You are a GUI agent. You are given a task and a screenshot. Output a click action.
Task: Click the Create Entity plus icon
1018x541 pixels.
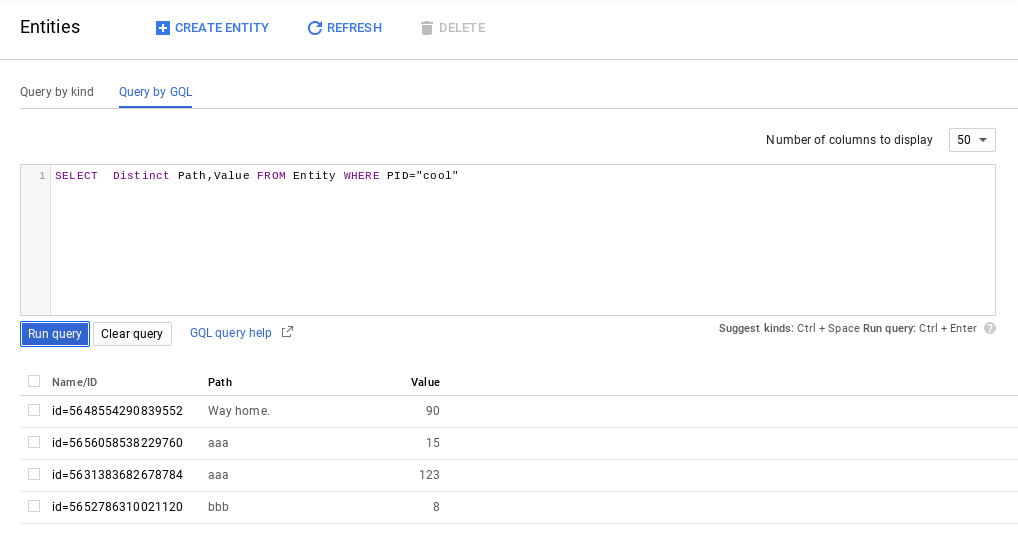coord(163,28)
